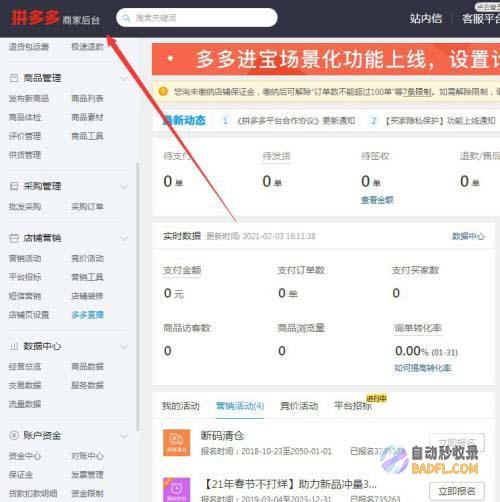The image size is (500, 502).
Task: Click the Pinduoduo 拼多多 logo
Action: coord(35,17)
